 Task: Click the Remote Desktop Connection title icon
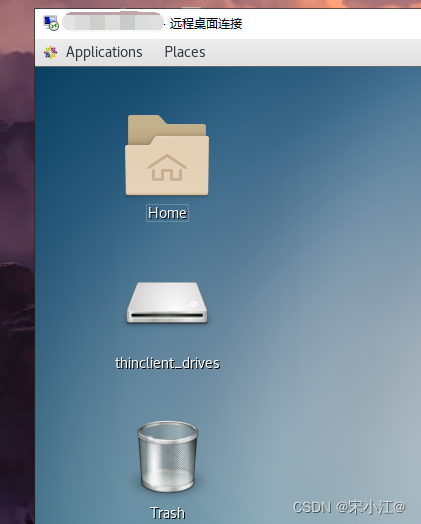(x=51, y=23)
